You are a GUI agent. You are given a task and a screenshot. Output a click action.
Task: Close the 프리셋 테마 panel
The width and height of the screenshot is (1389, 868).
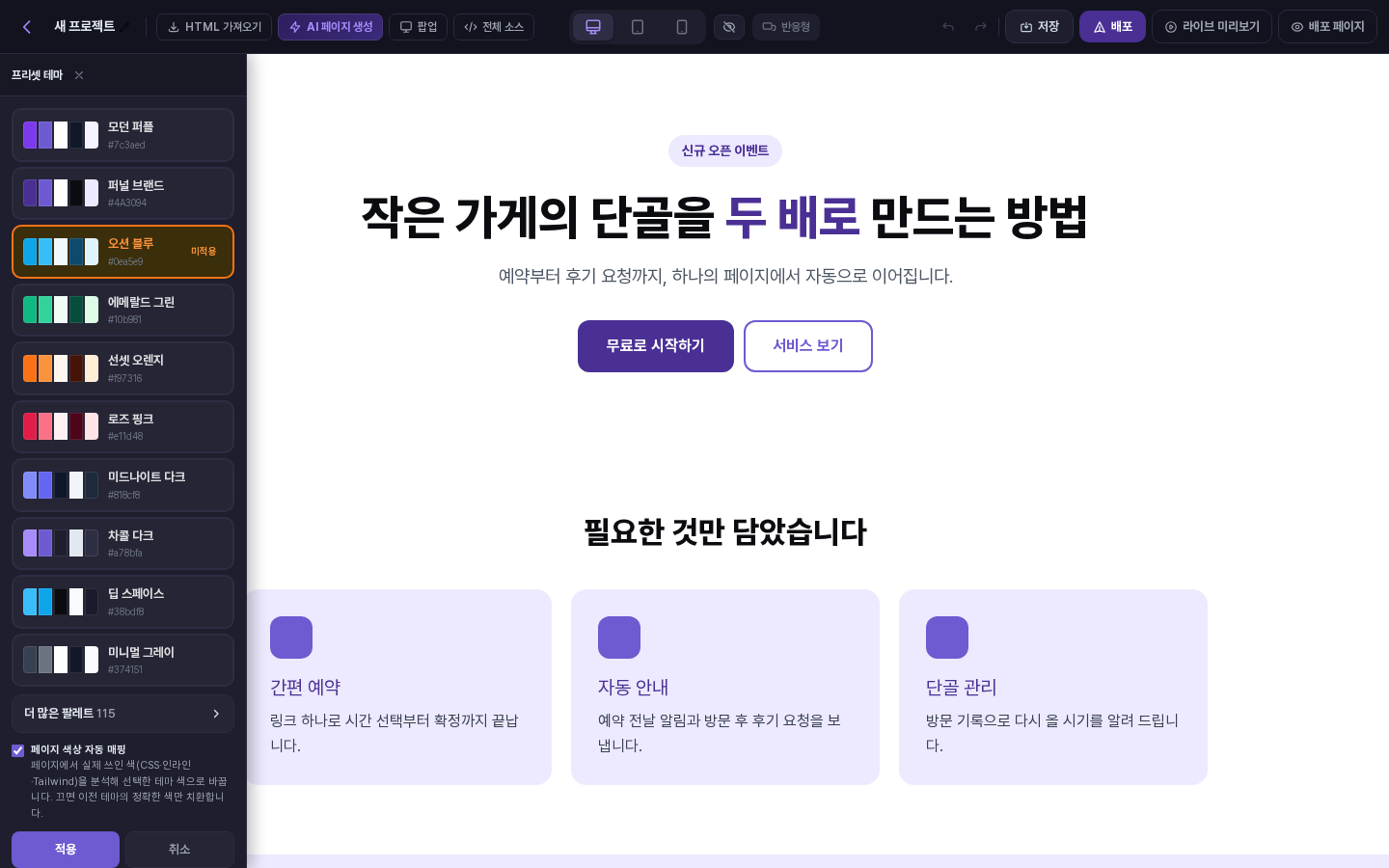tap(79, 75)
